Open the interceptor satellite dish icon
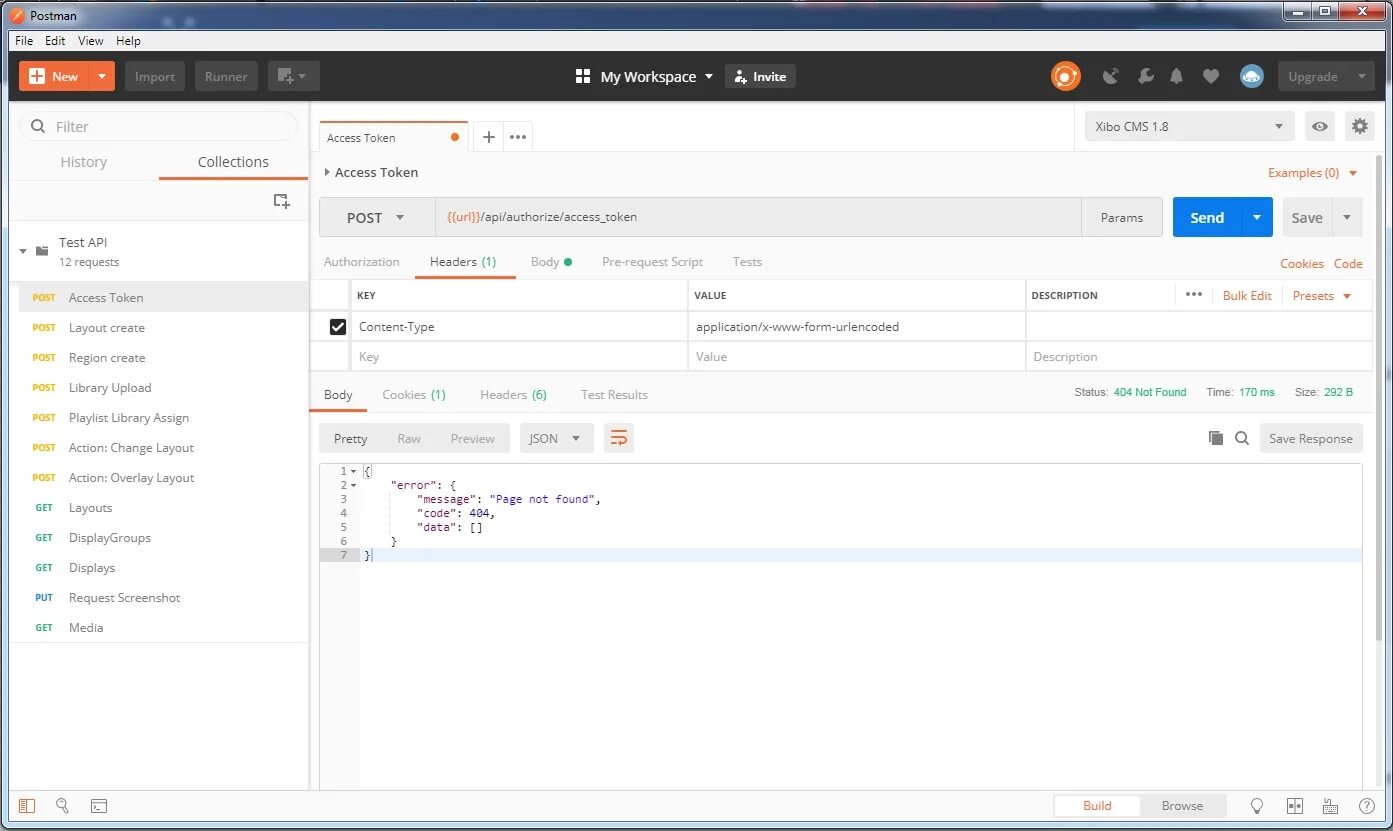The image size is (1393, 831). point(1111,76)
